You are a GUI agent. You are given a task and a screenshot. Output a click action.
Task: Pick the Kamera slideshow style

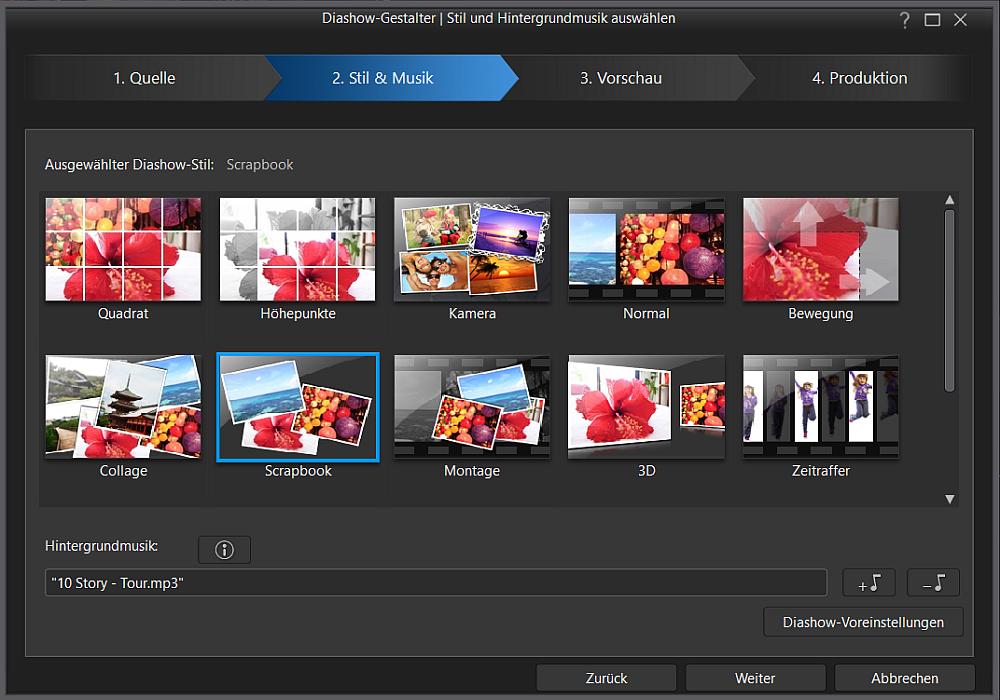[x=472, y=250]
